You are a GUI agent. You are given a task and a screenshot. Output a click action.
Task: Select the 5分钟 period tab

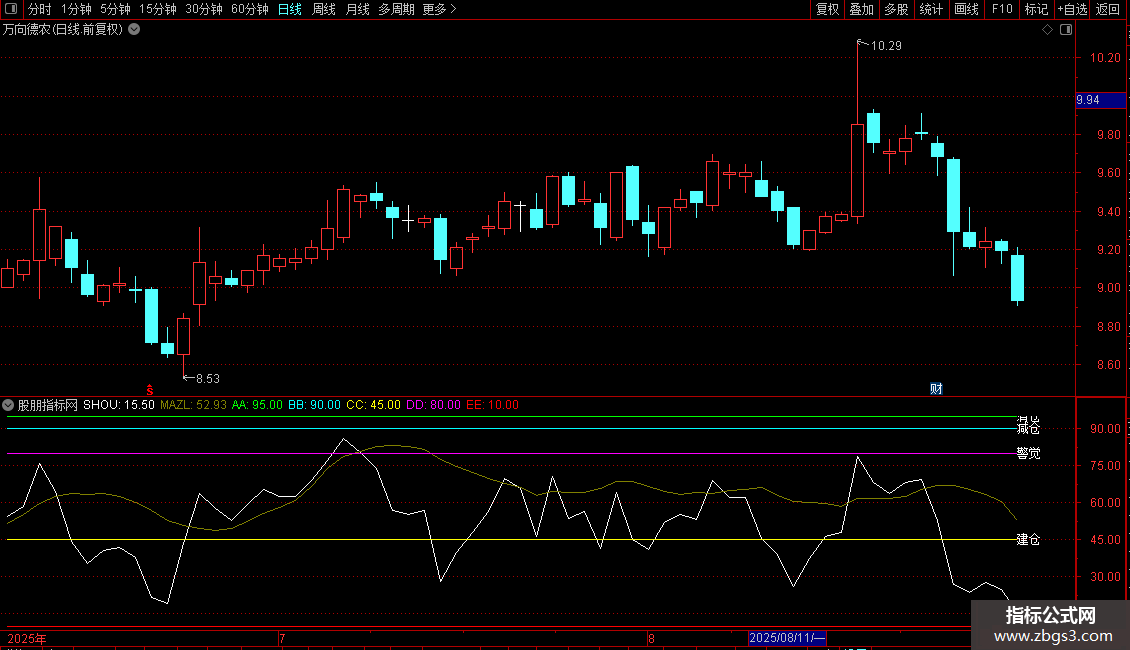(x=115, y=9)
